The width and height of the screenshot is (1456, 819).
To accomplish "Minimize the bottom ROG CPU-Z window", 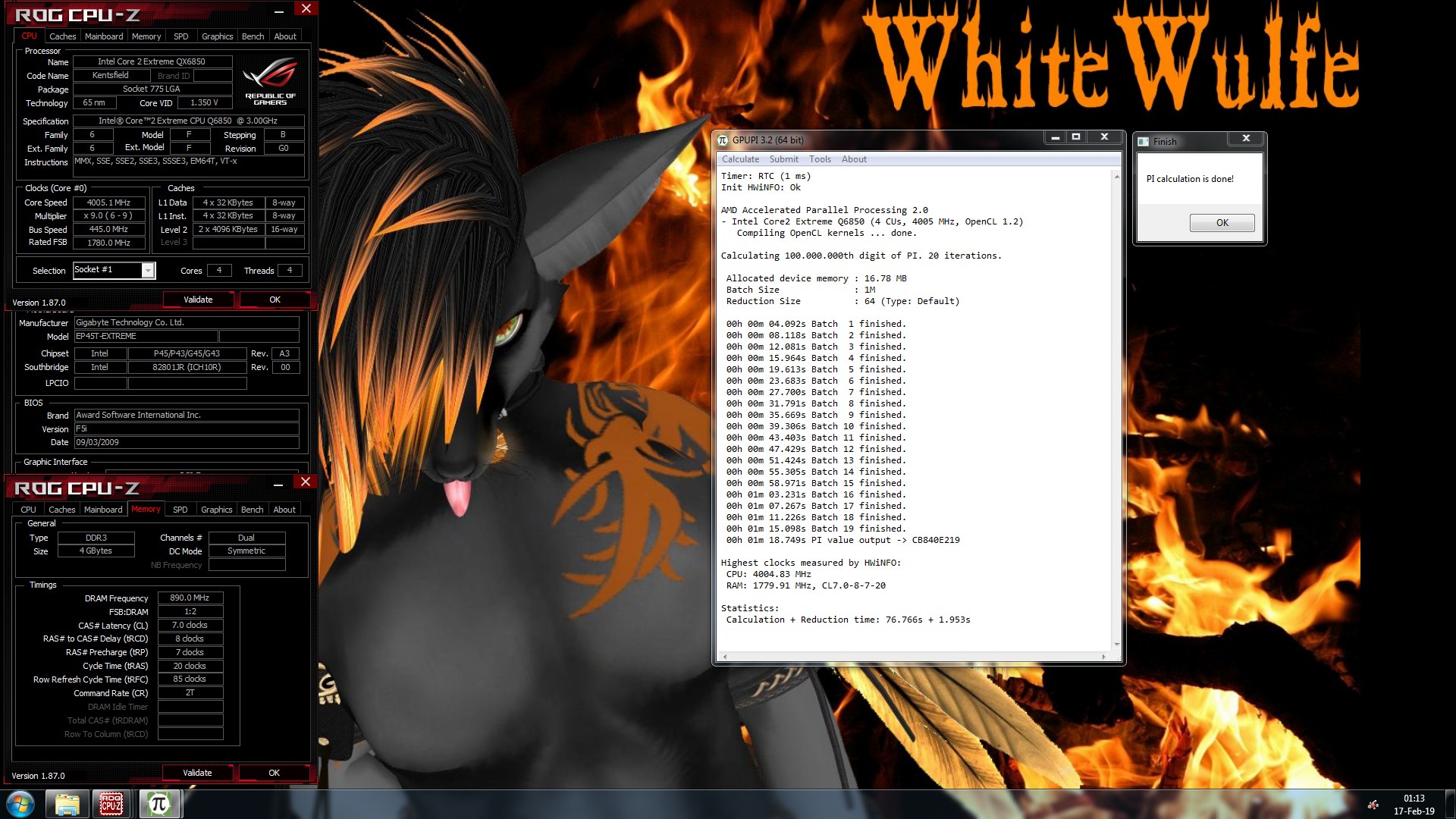I will tap(278, 485).
